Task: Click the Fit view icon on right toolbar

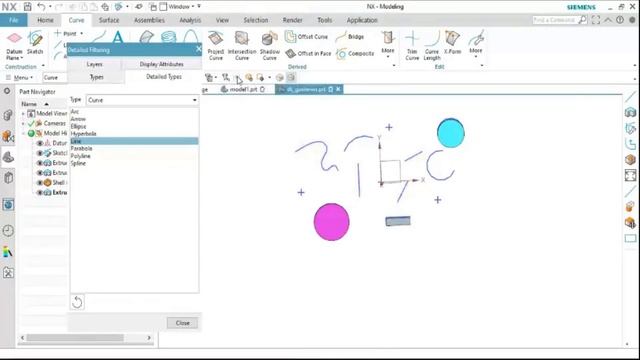Action: [630, 176]
